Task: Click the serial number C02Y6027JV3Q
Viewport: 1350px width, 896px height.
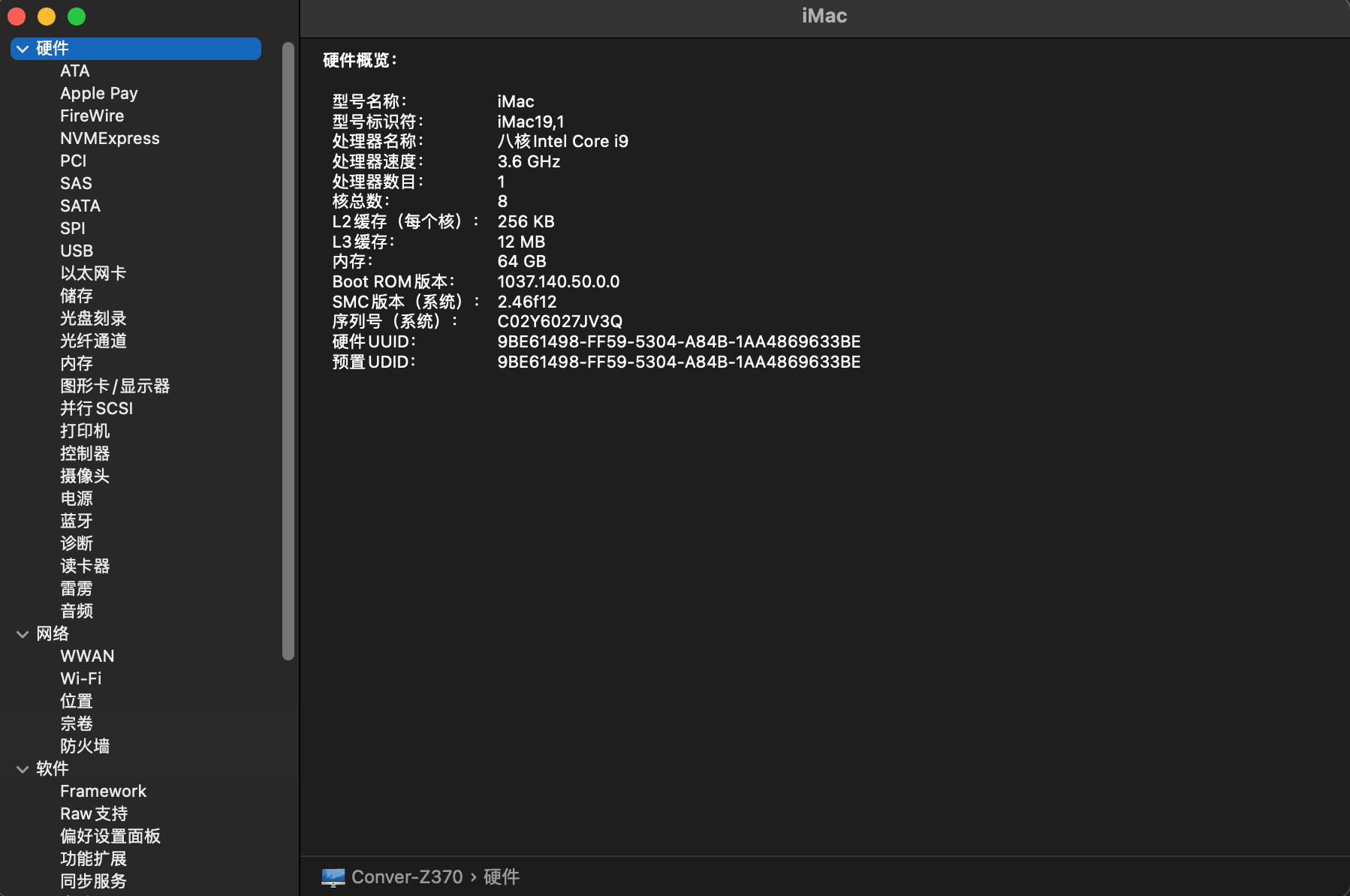Action: [x=560, y=322]
